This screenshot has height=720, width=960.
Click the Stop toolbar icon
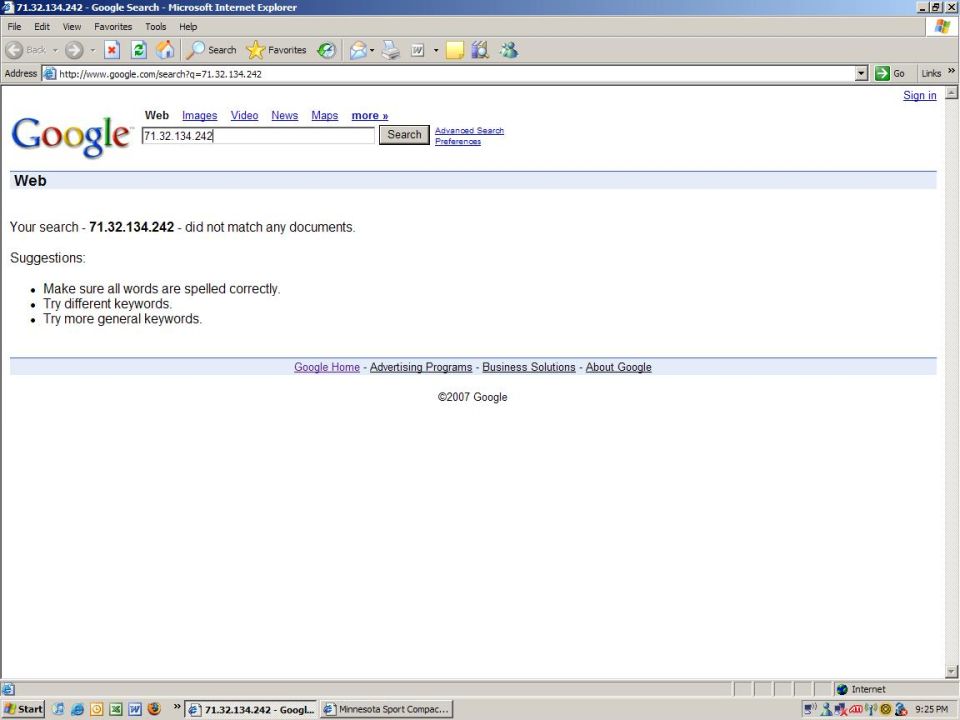pos(111,50)
